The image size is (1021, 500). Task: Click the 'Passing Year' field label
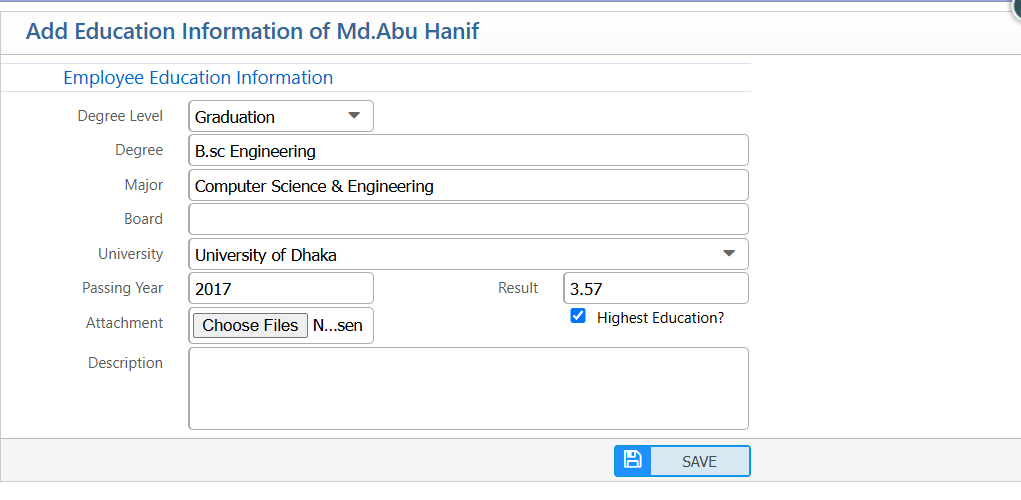(122, 288)
